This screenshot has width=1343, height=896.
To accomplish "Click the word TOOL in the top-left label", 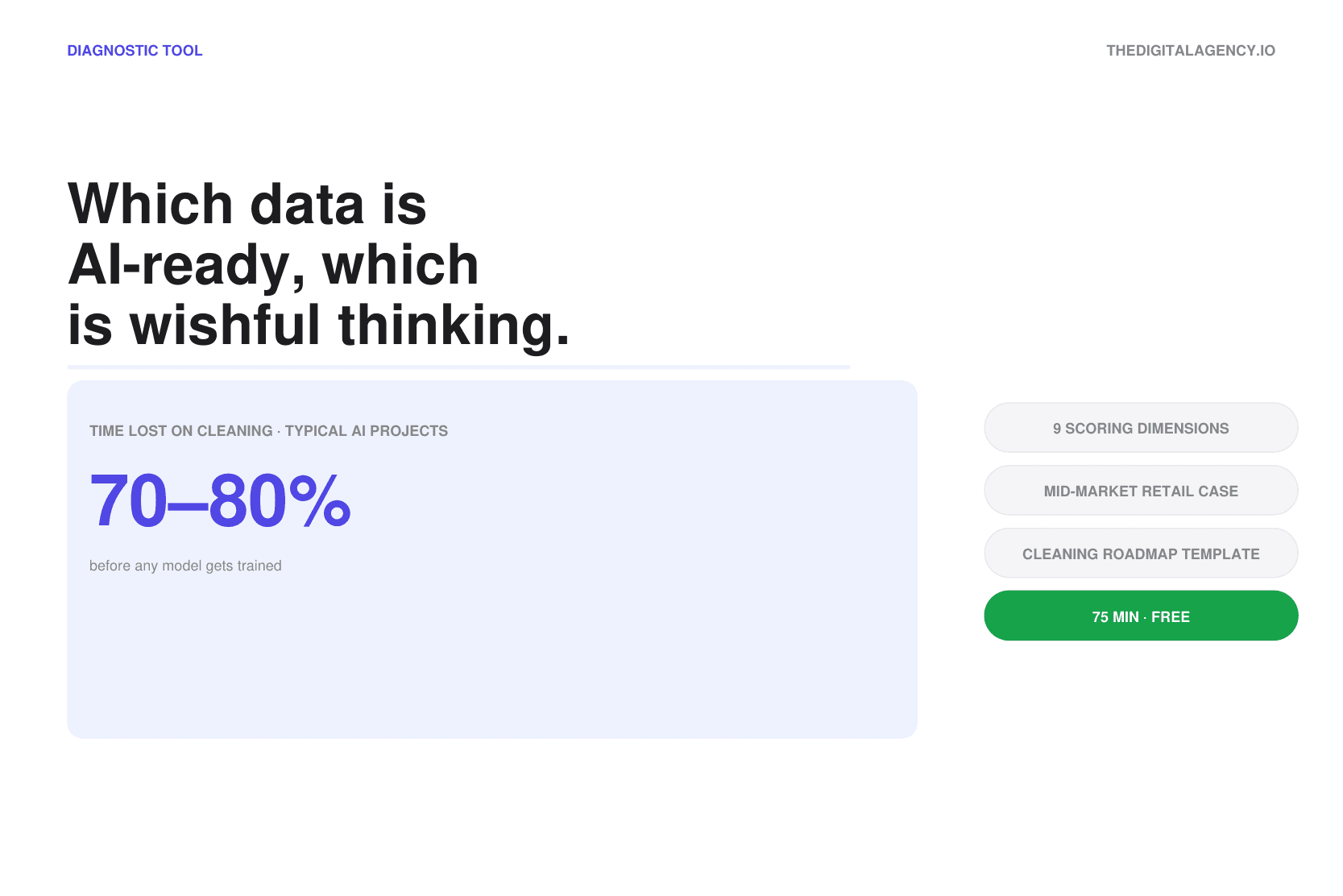I will click(182, 51).
